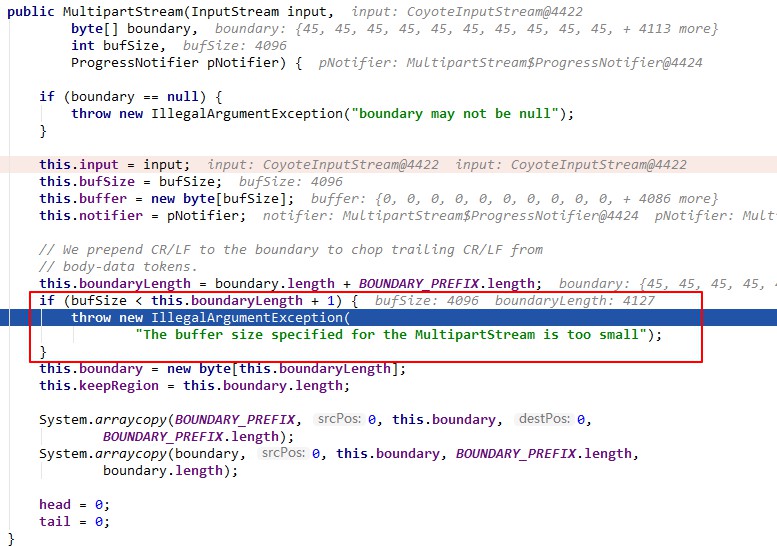777x547 pixels.
Task: Click the 'destPos:' parameter hint
Action: 544,419
